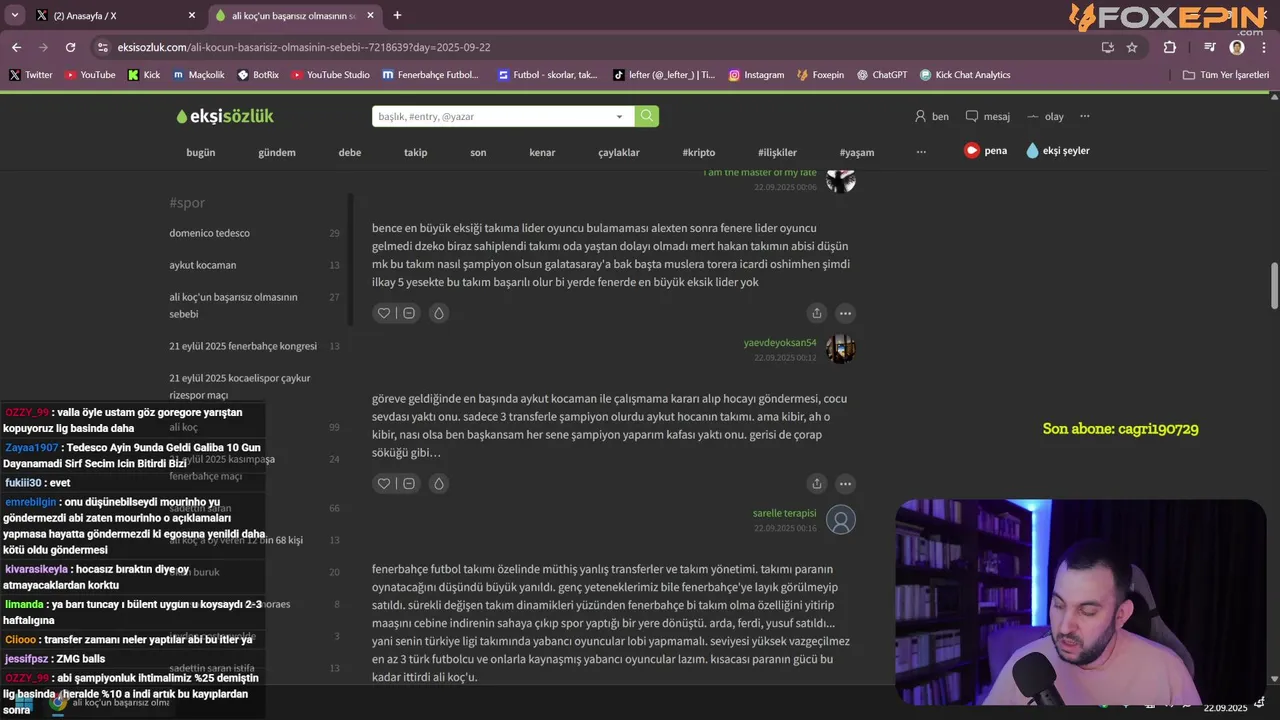
Task: Open the #yaşam channel
Action: point(857,152)
